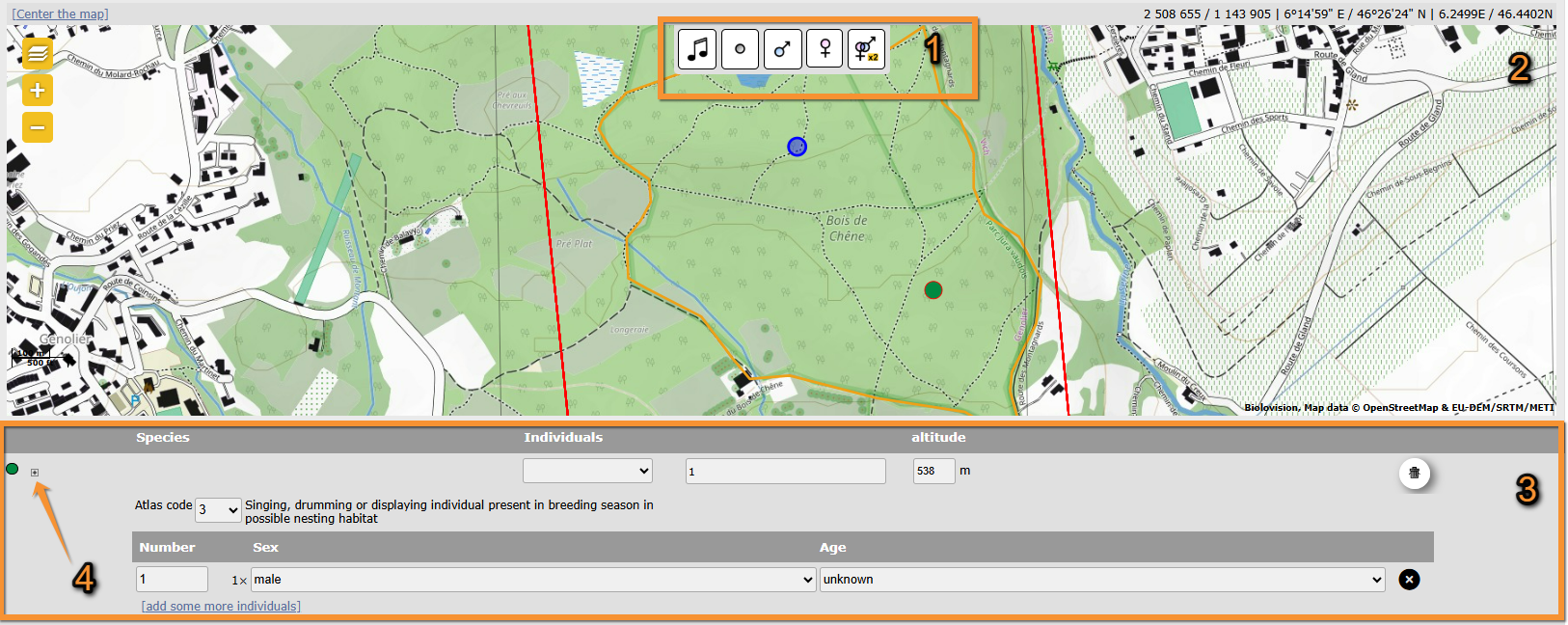Click the 'add some more individuals' link
This screenshot has width=1568, height=625.
221,607
